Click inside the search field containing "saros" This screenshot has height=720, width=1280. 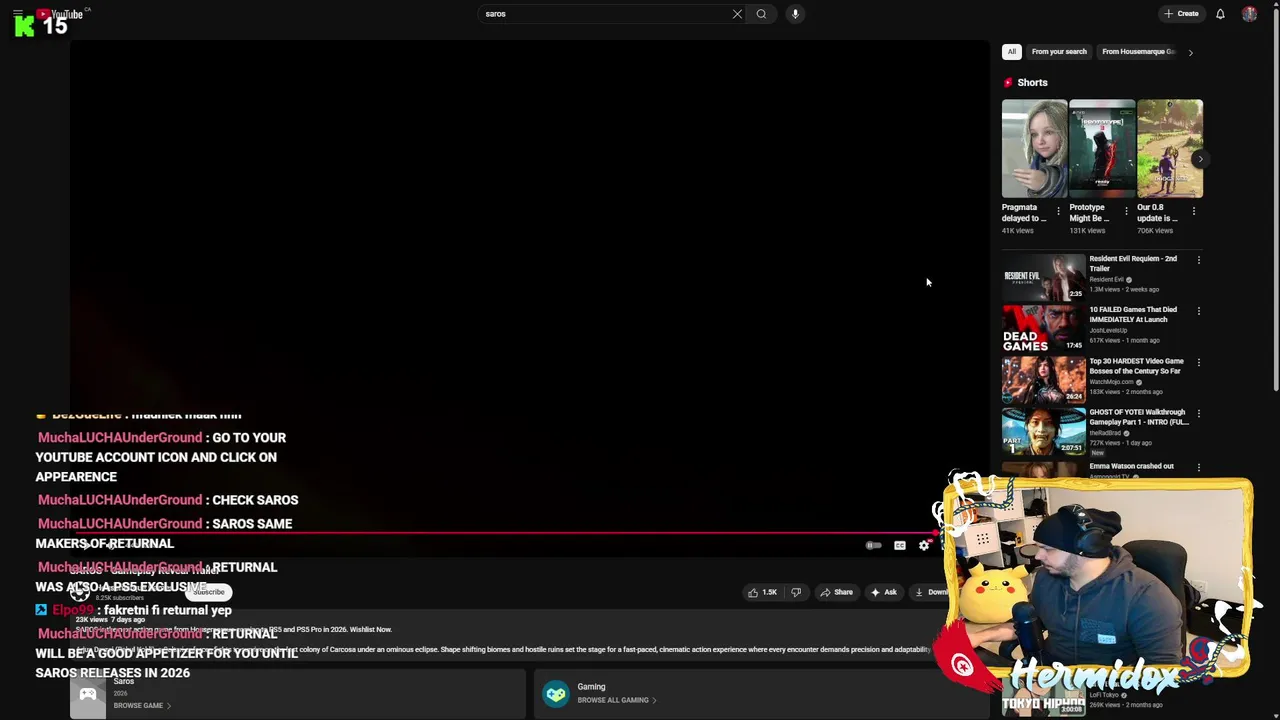click(605, 14)
